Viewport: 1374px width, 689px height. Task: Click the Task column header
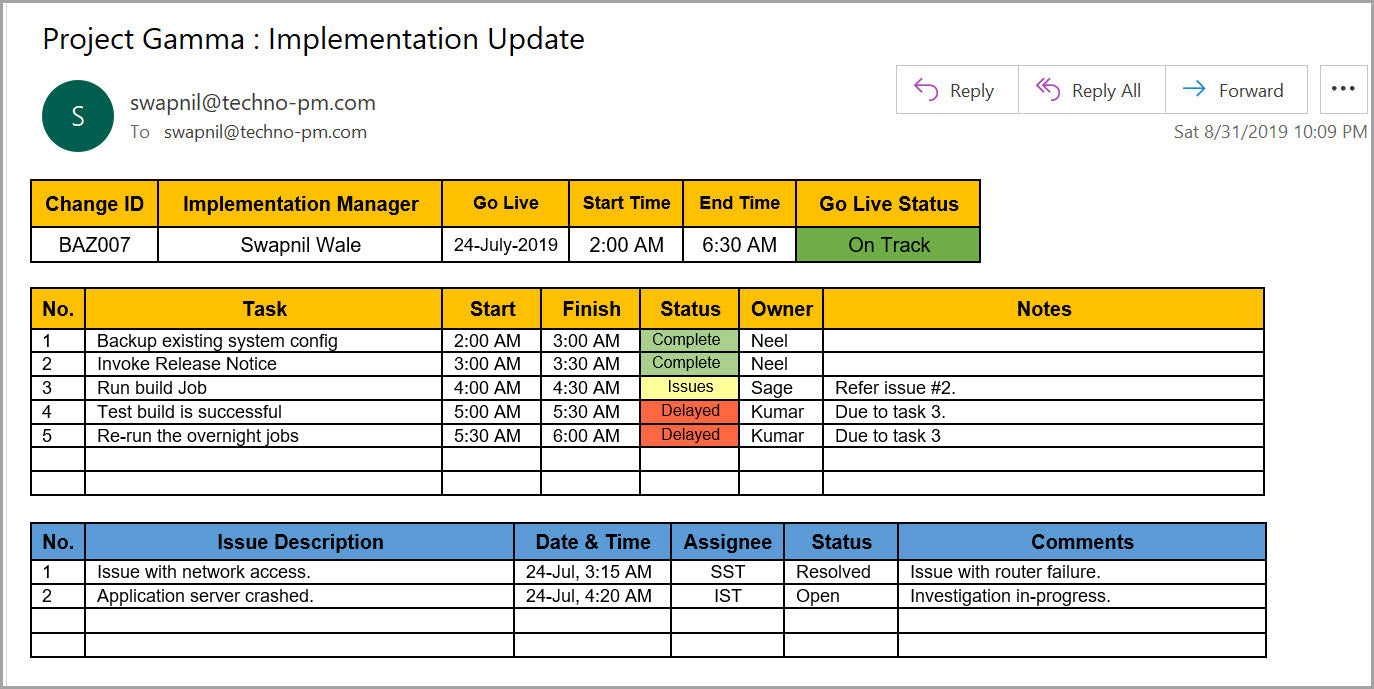pos(264,308)
